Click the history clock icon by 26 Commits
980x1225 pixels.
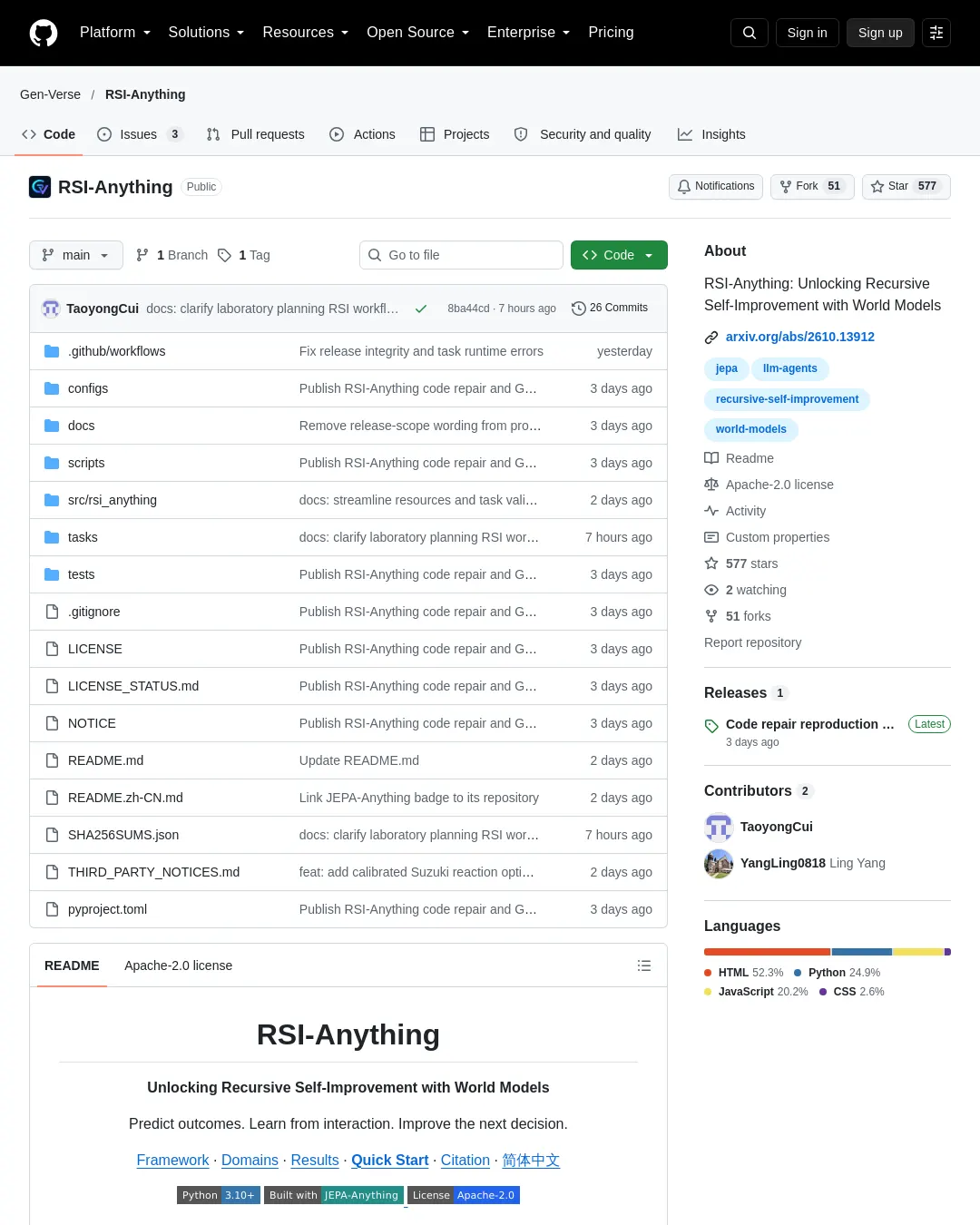click(578, 309)
